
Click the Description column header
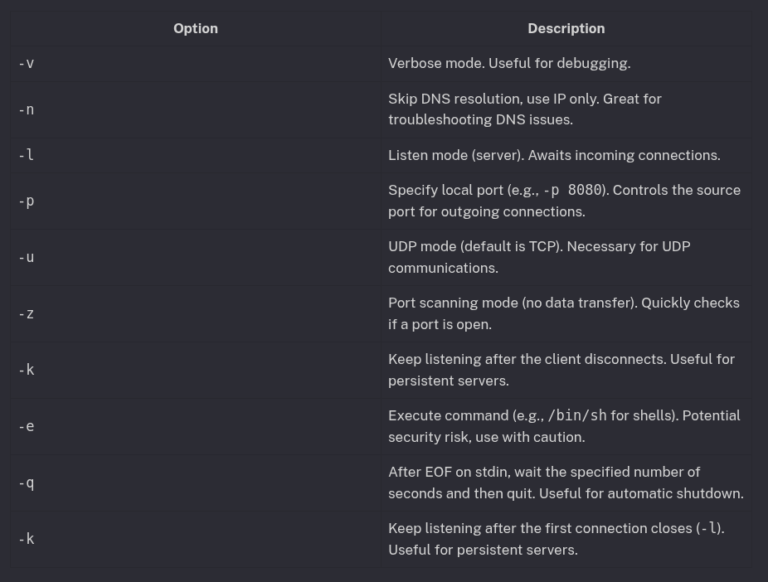566,28
